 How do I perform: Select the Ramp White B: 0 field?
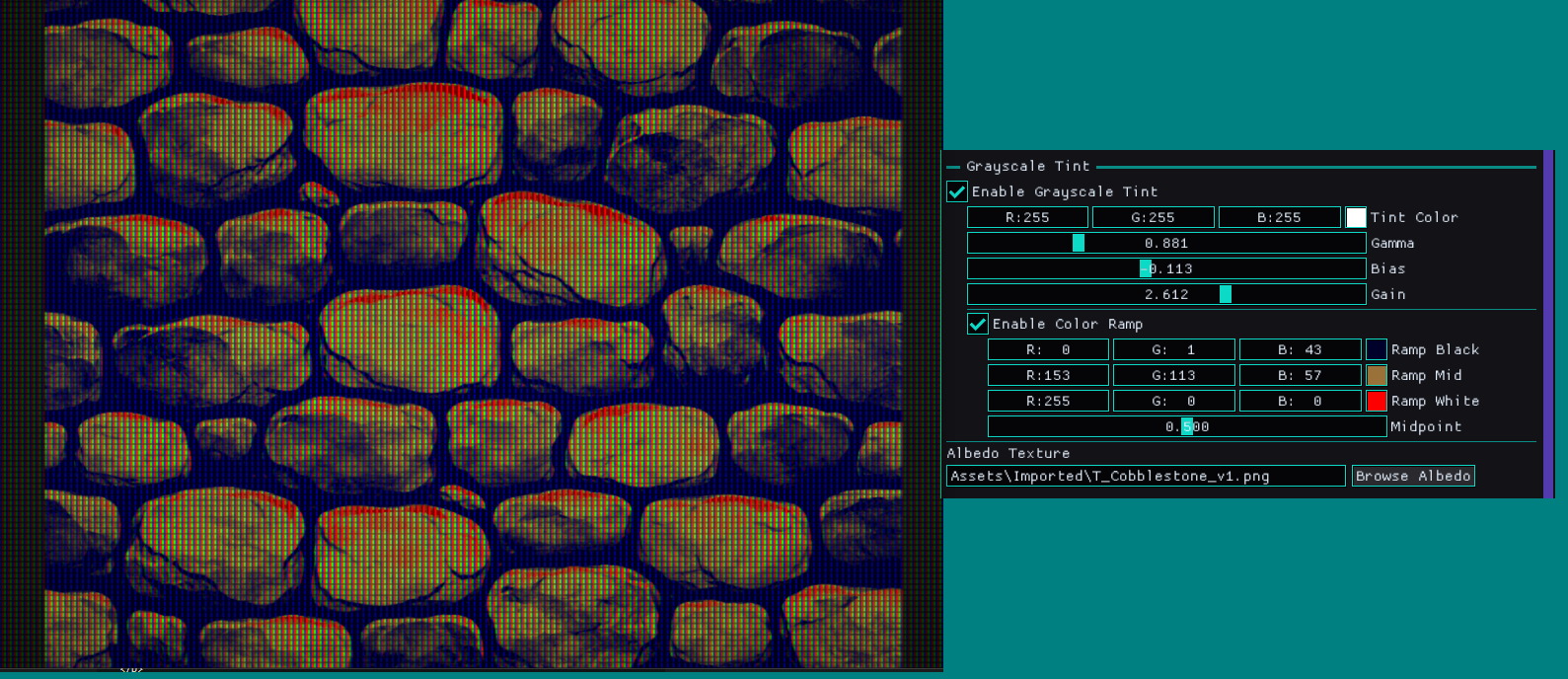[x=1301, y=401]
